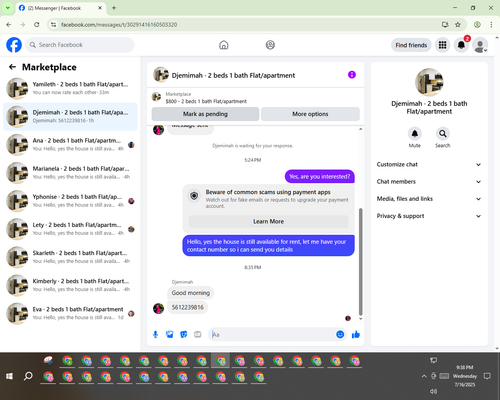The width and height of the screenshot is (500, 400).
Task: Attach a file using the photo icon
Action: (x=170, y=334)
